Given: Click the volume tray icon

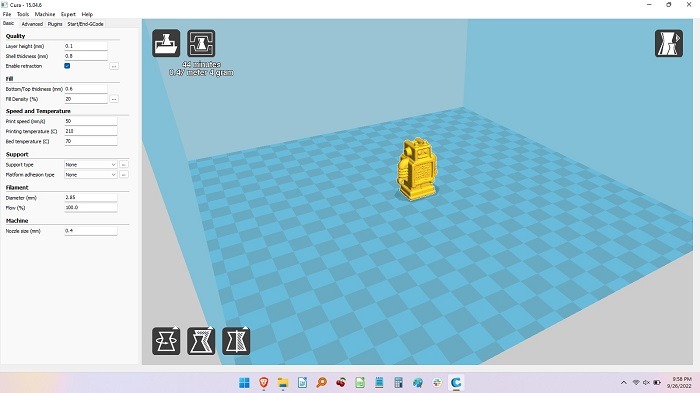Looking at the screenshot, I should pos(646,383).
